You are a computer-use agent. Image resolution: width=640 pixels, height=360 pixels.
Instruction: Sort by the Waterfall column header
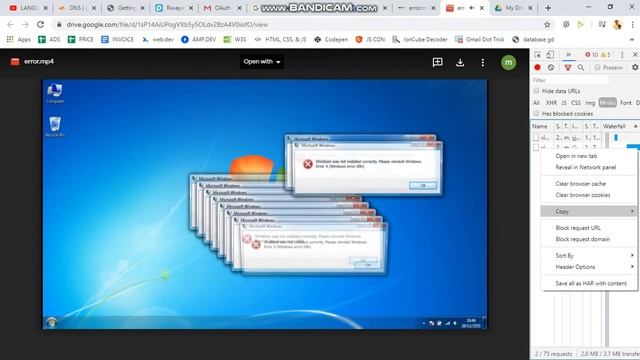coord(620,126)
